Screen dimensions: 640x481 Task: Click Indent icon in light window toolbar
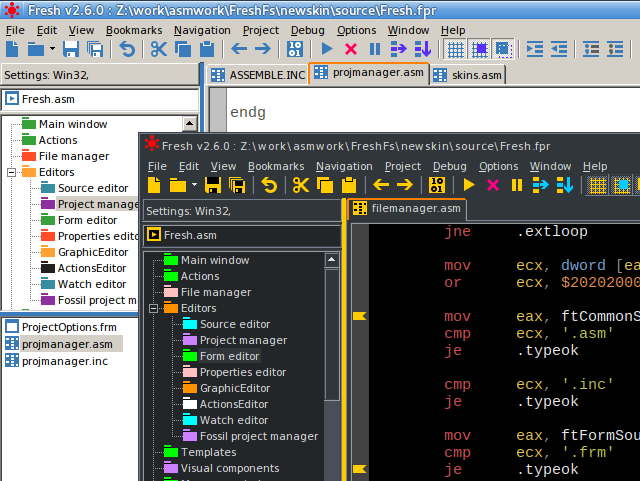click(x=535, y=49)
